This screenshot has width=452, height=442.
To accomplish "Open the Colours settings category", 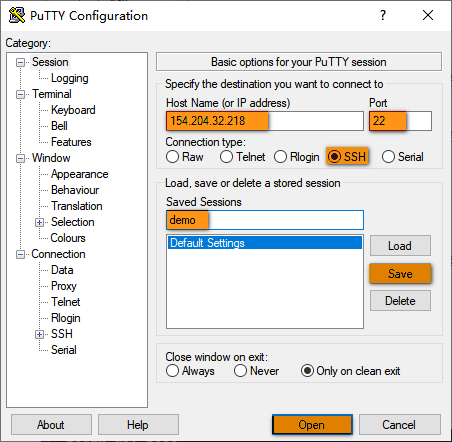I will (68, 238).
